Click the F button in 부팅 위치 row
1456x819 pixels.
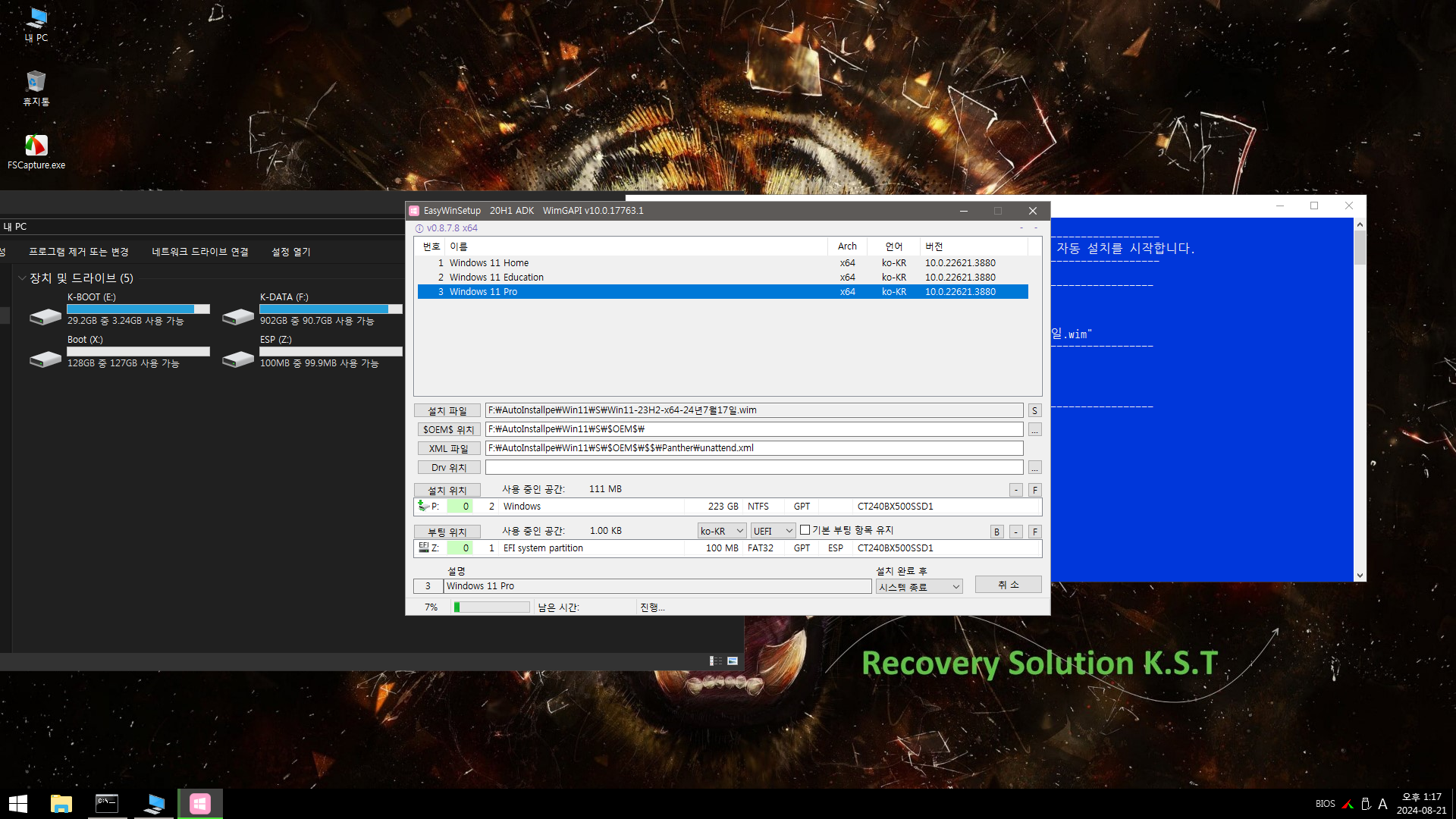click(x=1035, y=532)
